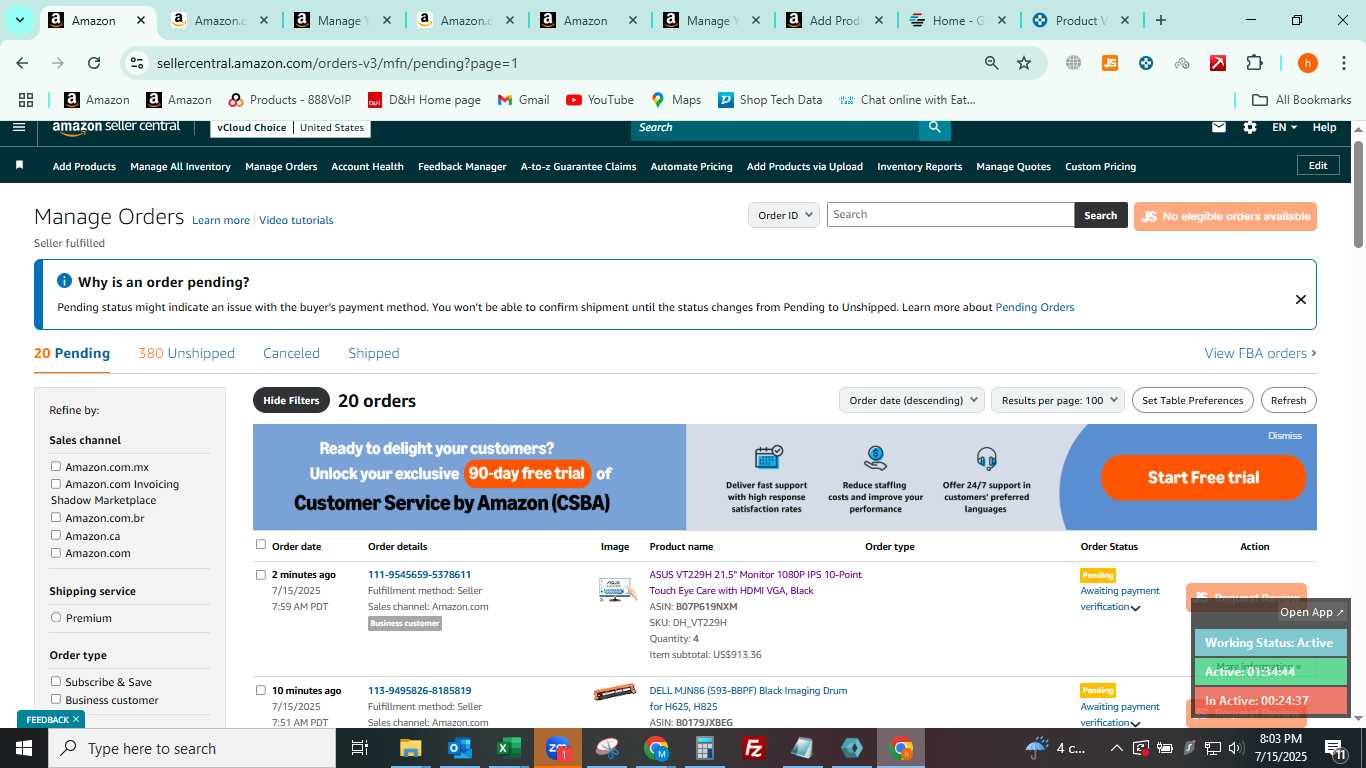The image size is (1366, 768).
Task: Open the bookmarks apps grid icon
Action: coord(26,100)
